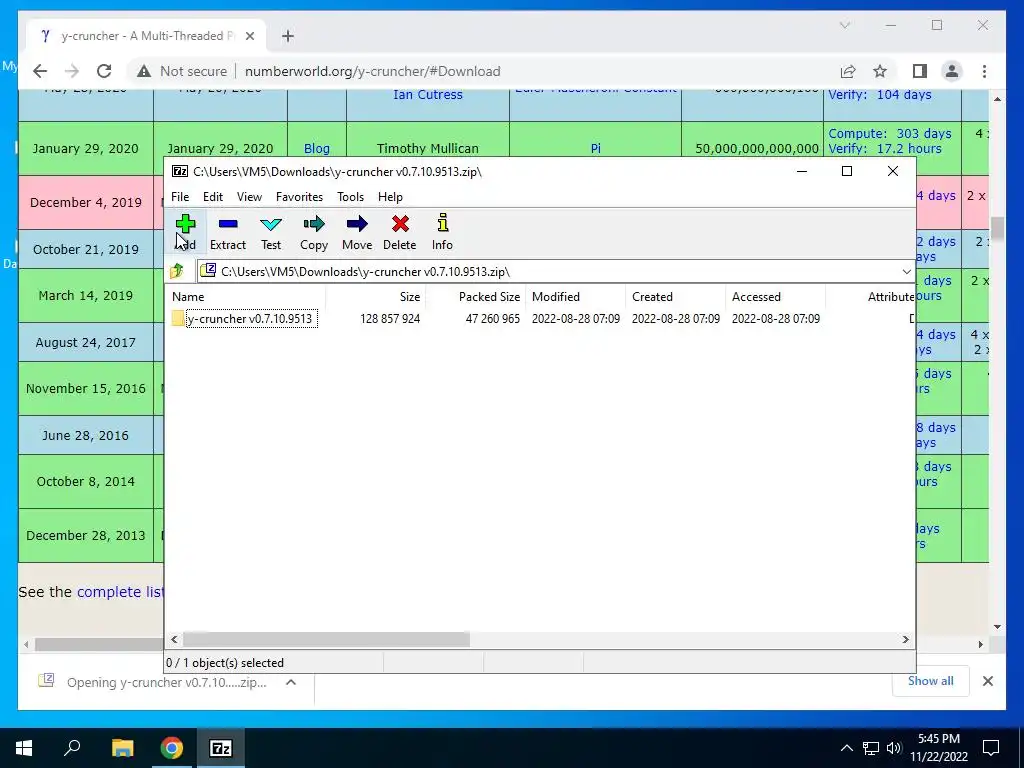Click the 7-Zip scrollbar right arrow
This screenshot has height=768, width=1024.
[x=906, y=639]
